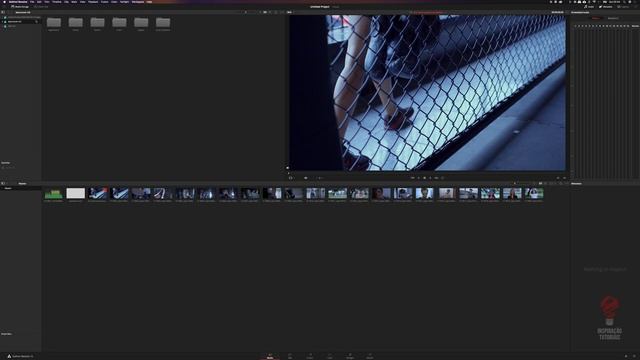Select the green audio waveform clip thumbnail
This screenshot has height=360, width=640.
click(x=53, y=193)
